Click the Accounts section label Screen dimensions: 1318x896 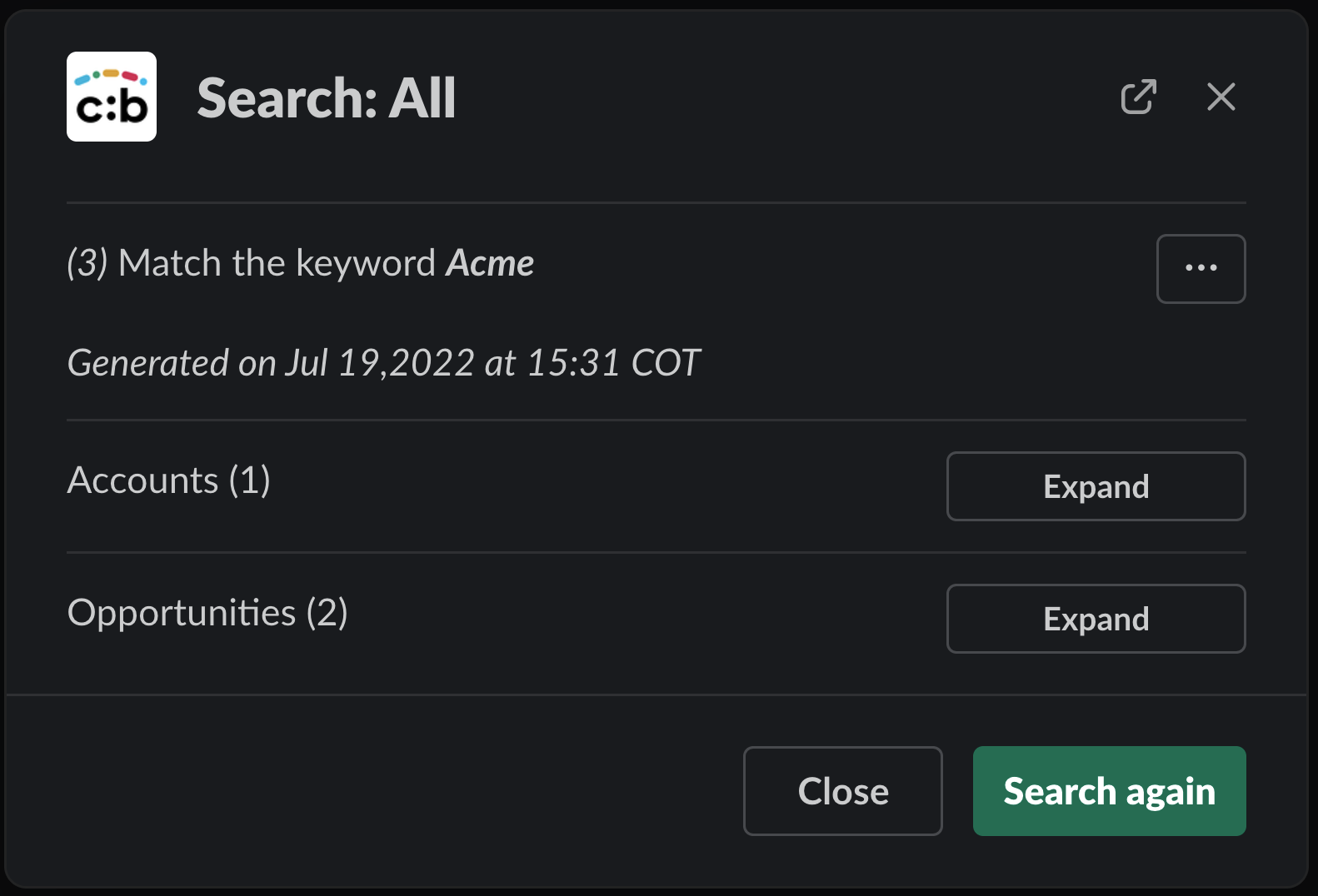pos(142,480)
